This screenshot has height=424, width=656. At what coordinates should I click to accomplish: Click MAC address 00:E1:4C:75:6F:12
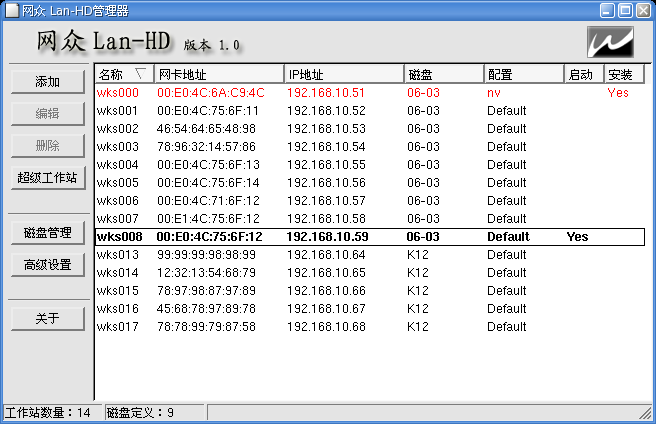coord(208,219)
